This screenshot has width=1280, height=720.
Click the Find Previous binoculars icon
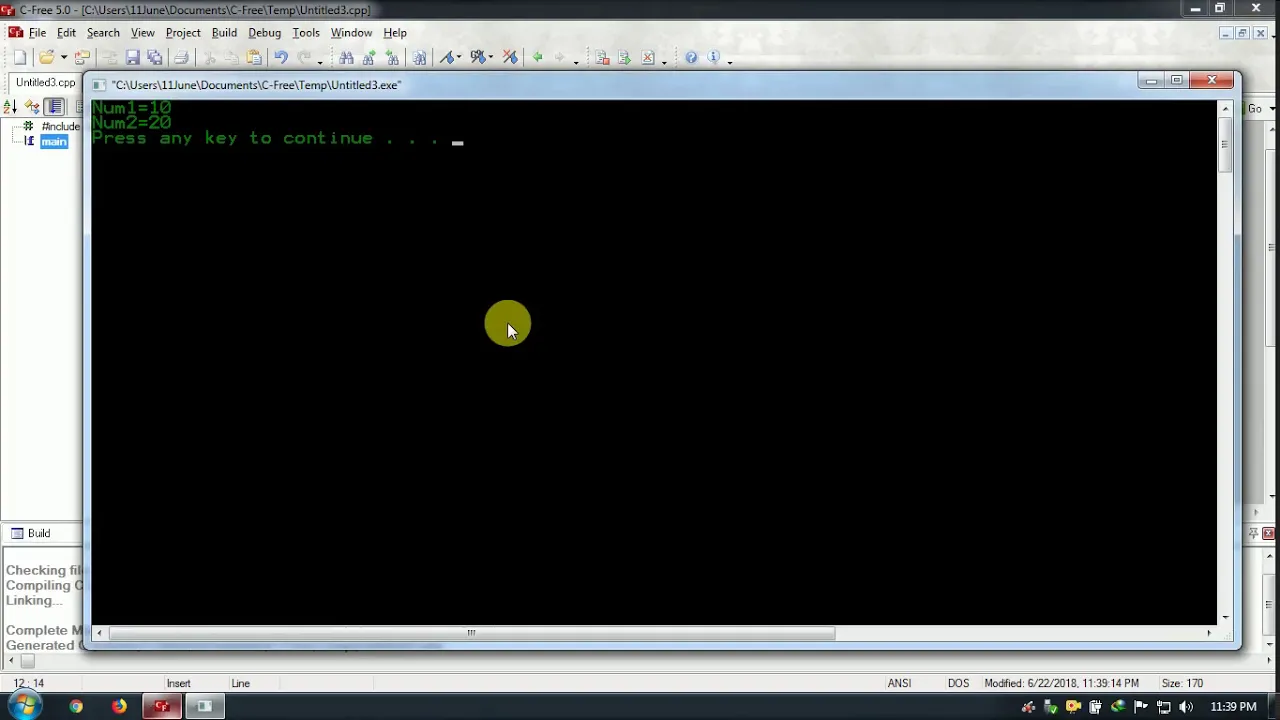point(392,58)
